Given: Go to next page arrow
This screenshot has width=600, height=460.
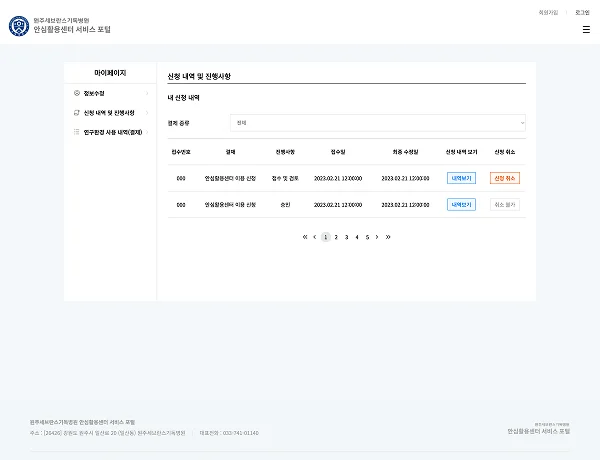Looking at the screenshot, I should coord(377,237).
